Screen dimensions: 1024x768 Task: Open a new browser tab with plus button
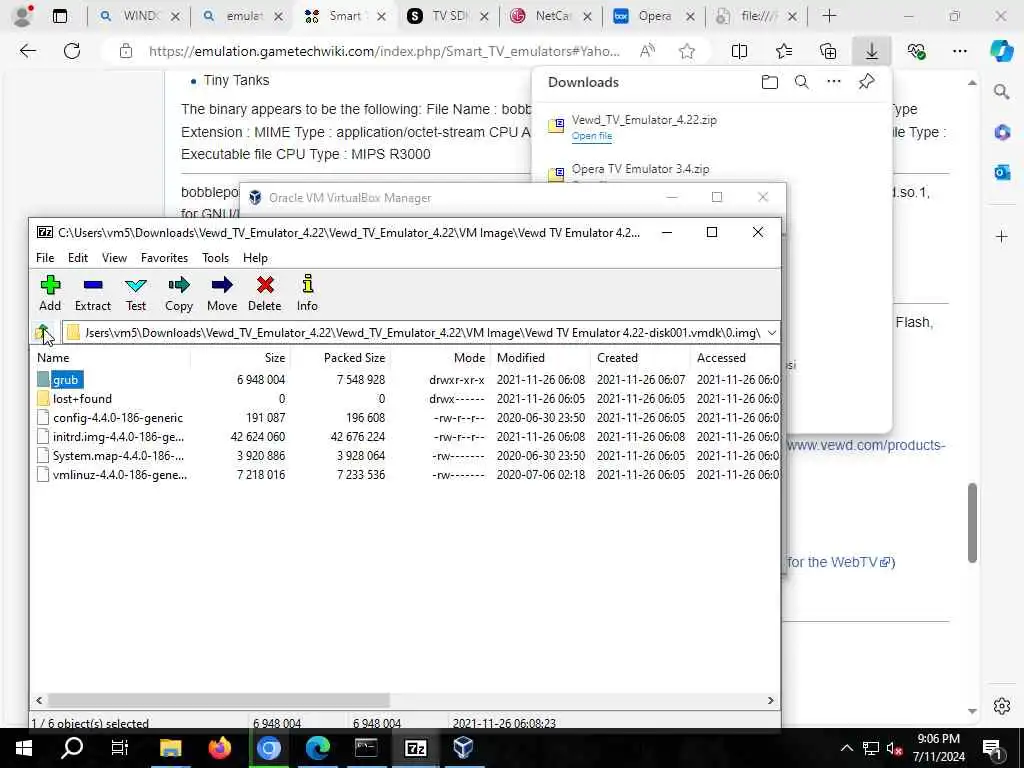tap(829, 16)
